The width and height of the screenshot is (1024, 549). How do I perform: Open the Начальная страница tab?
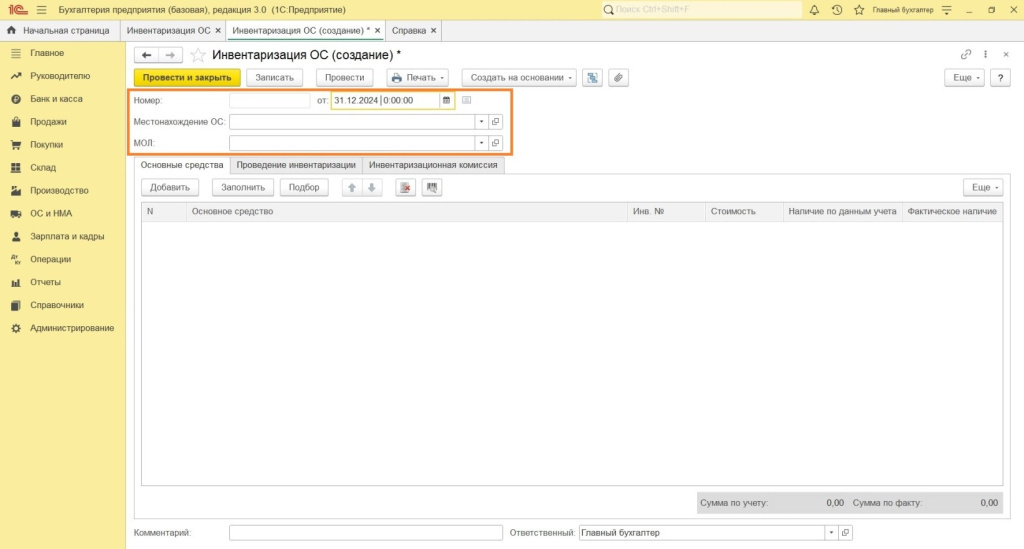pyautogui.click(x=59, y=31)
